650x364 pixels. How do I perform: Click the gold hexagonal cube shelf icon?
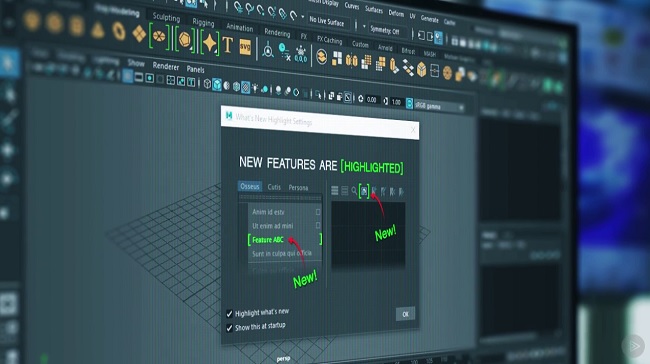coord(422,70)
